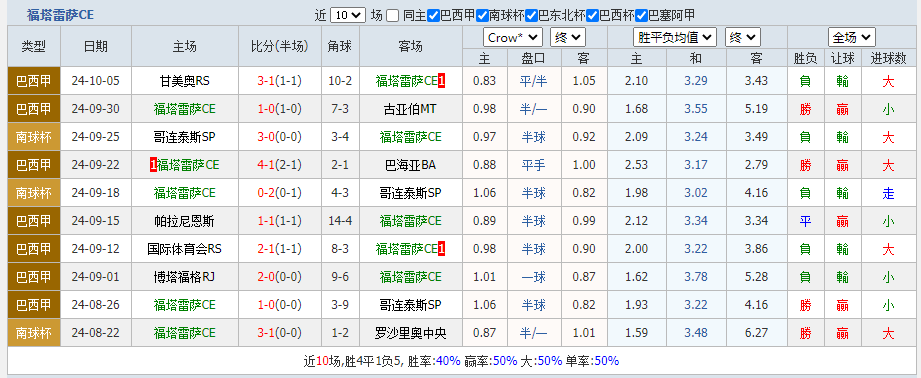
Task: Click handicap 一球 on 24-09-01 row
Action: (x=533, y=277)
